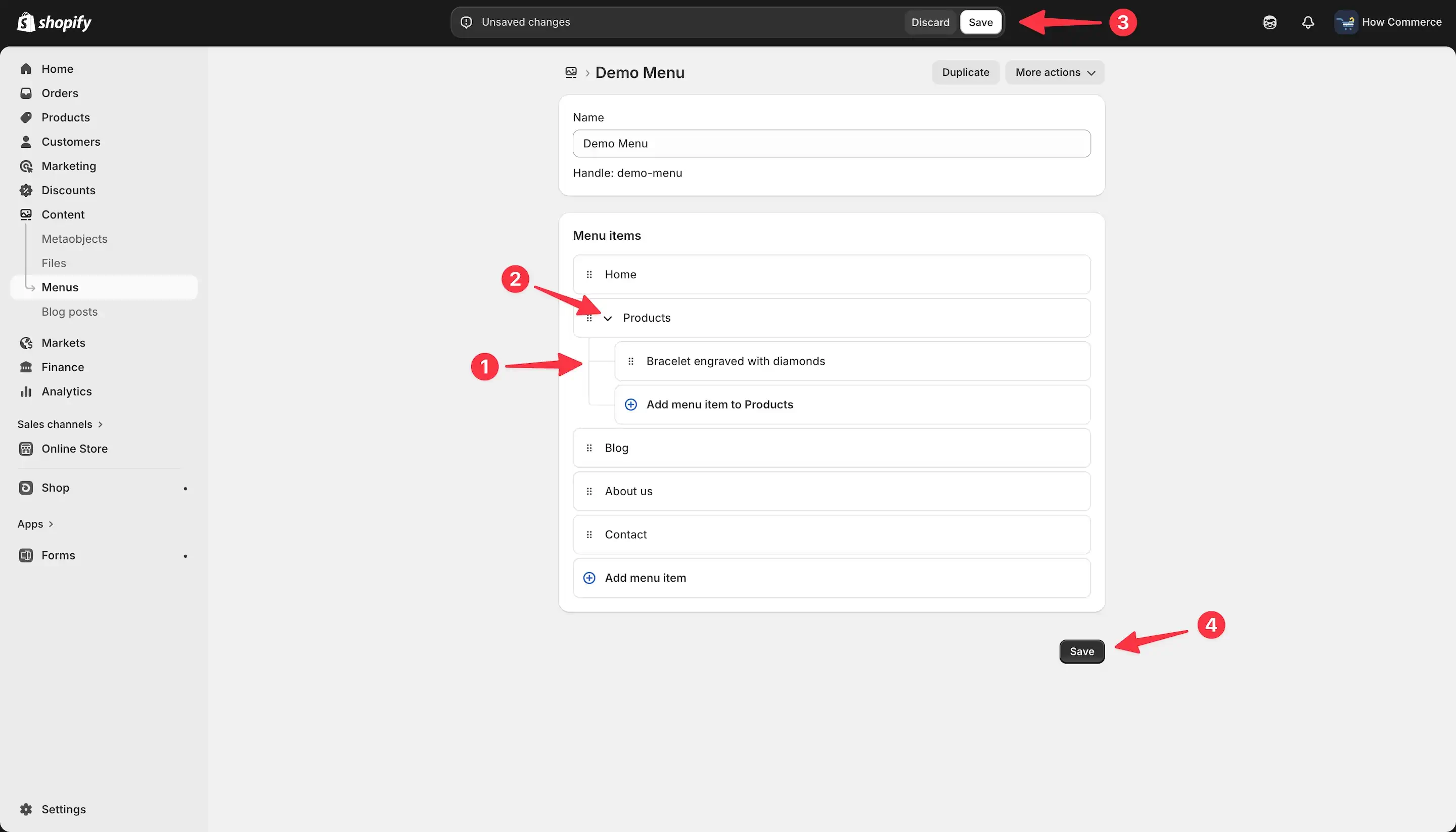Select Bracelet engraved with diamonds item
The image size is (1456, 832).
(852, 361)
